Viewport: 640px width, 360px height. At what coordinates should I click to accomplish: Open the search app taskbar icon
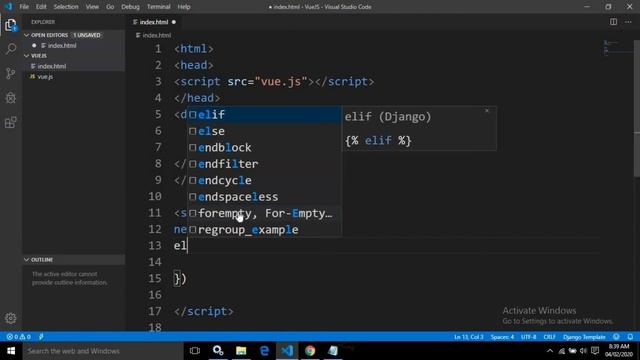click(218, 351)
